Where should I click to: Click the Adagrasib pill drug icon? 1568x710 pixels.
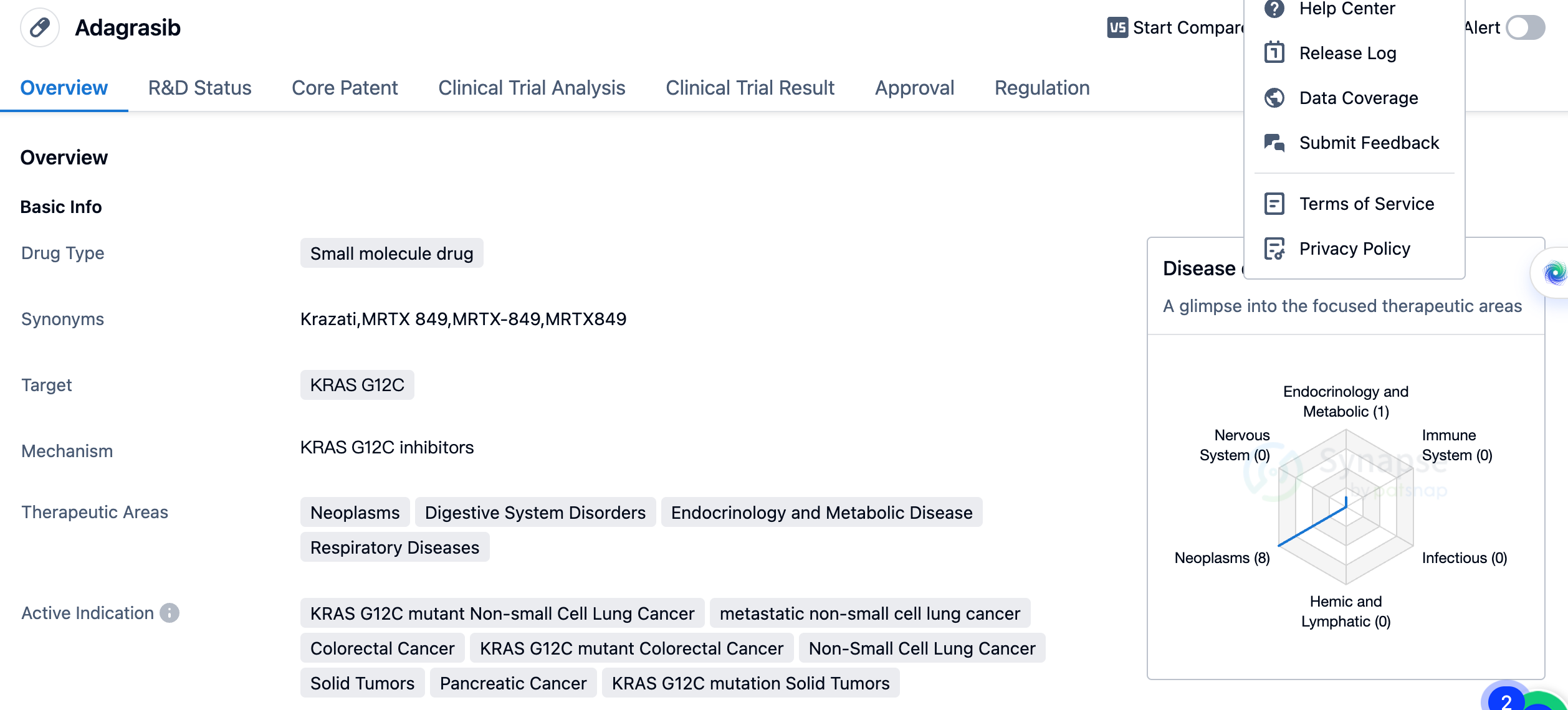[40, 27]
